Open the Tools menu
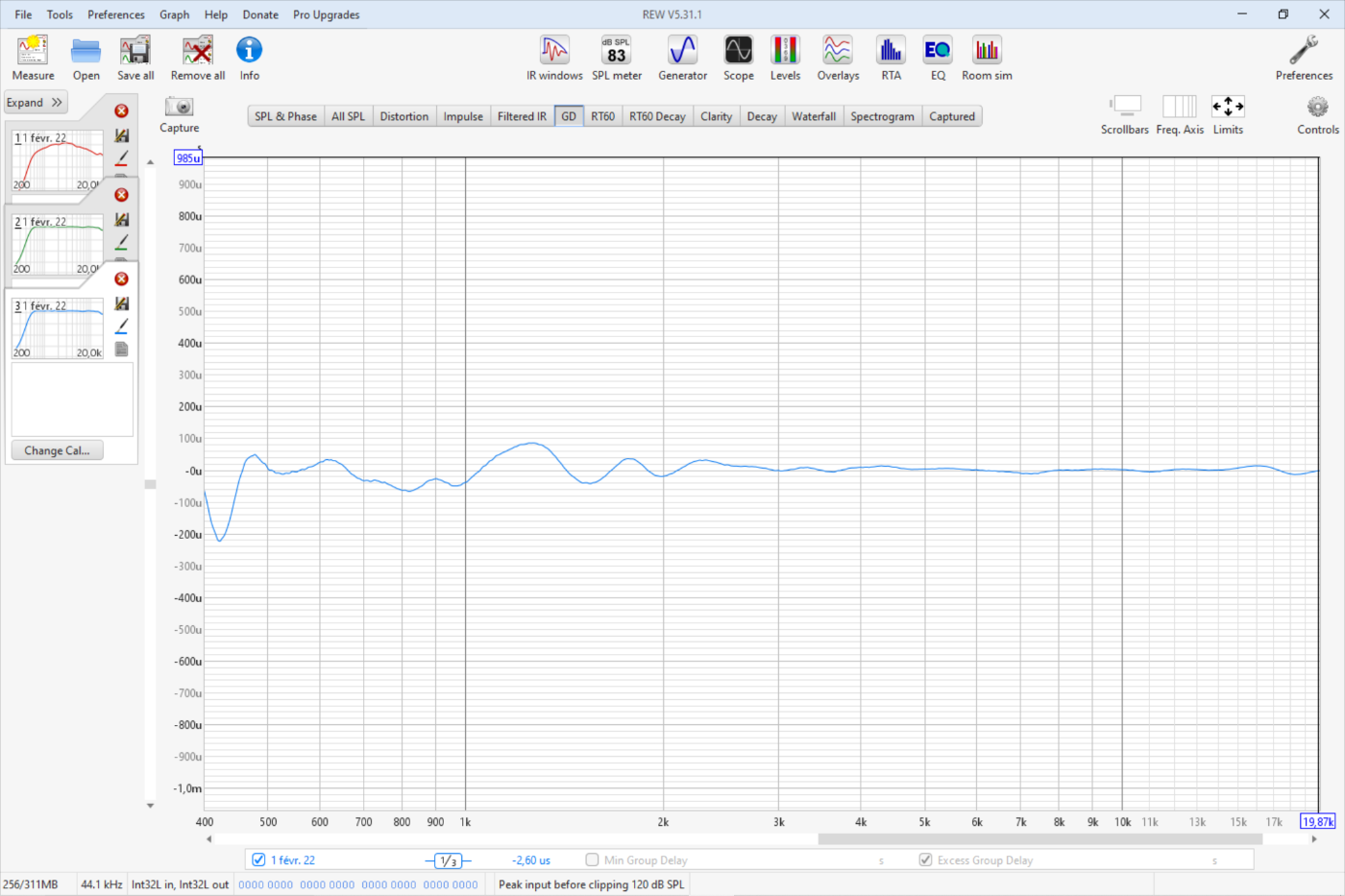 pos(60,14)
